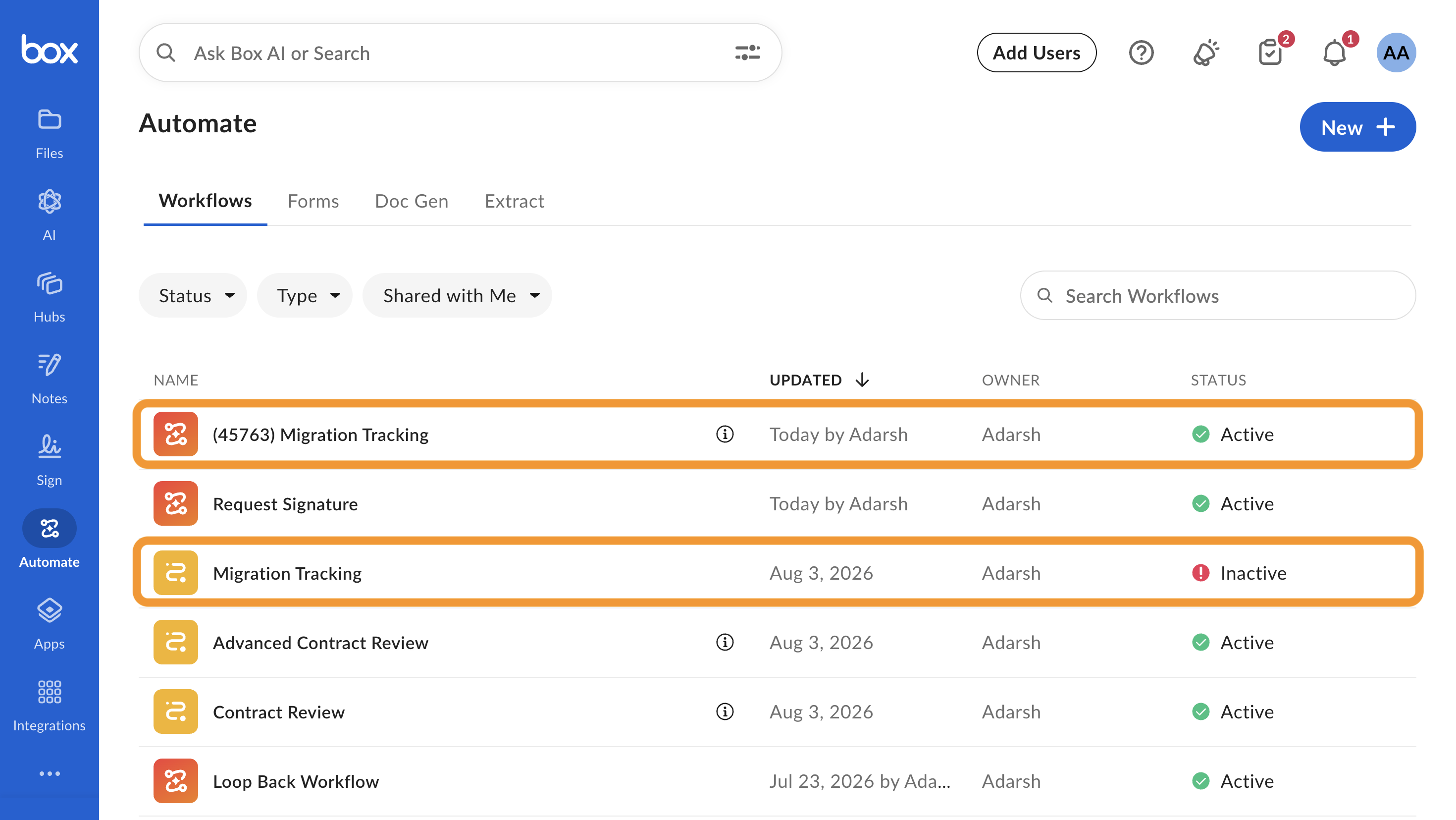Image resolution: width=1456 pixels, height=820 pixels.
Task: Click Active status of Loop Back Workflow
Action: [x=1233, y=781]
